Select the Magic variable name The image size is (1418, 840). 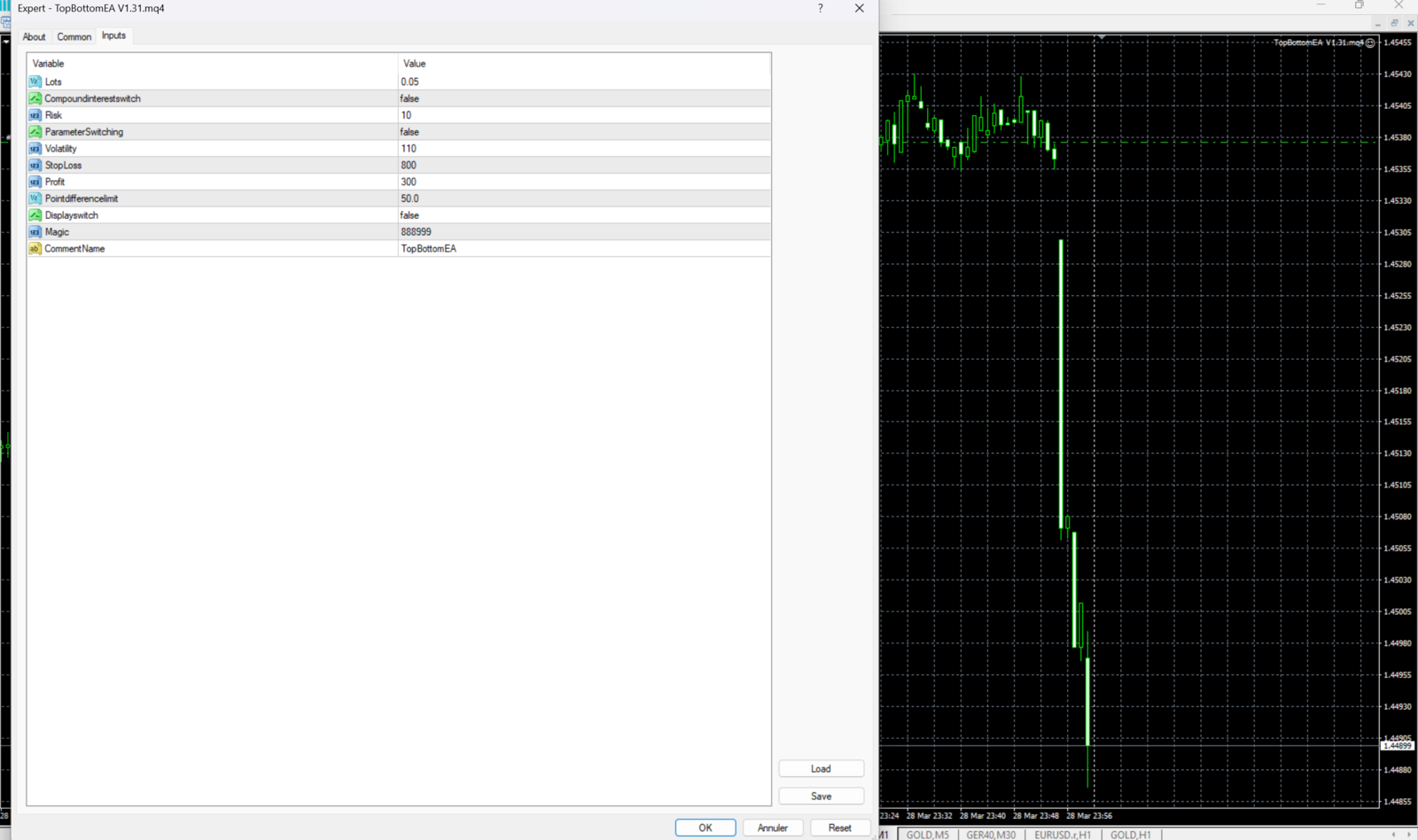pyautogui.click(x=57, y=232)
